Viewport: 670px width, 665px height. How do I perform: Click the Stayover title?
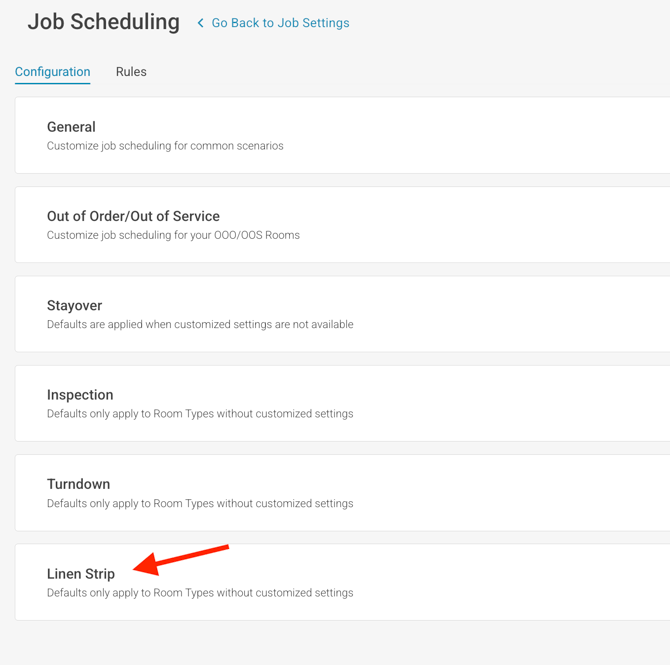coord(74,305)
